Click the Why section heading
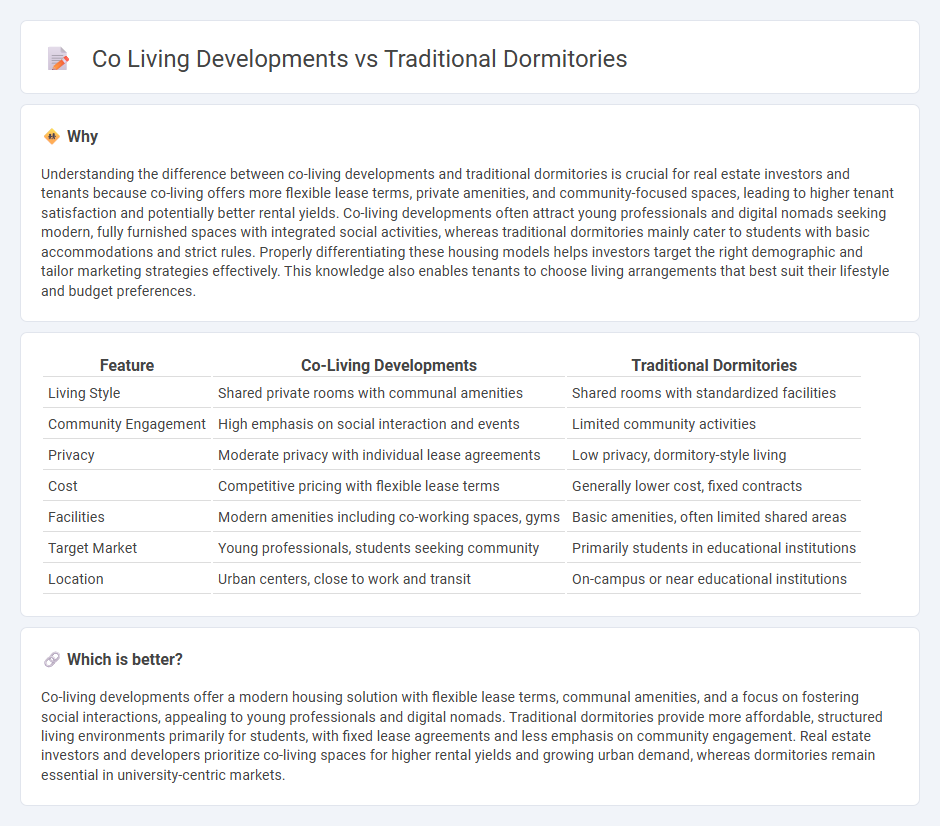This screenshot has width=940, height=826. (82, 137)
